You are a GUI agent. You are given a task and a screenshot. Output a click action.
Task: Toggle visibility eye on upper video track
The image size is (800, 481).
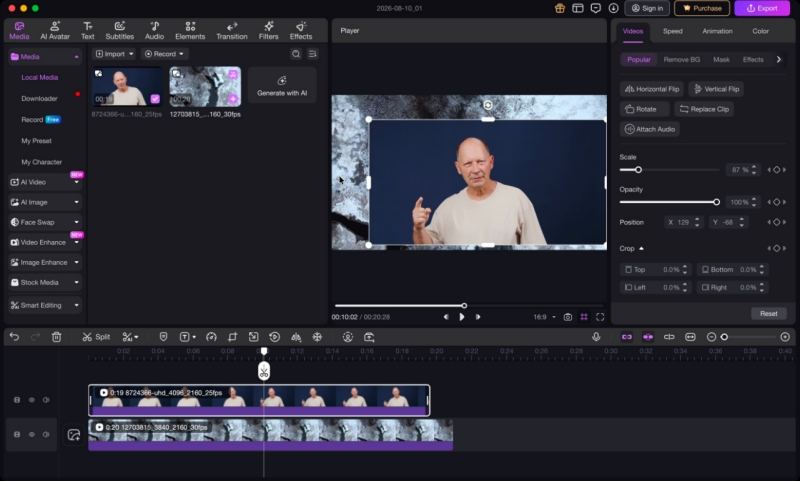[32, 400]
